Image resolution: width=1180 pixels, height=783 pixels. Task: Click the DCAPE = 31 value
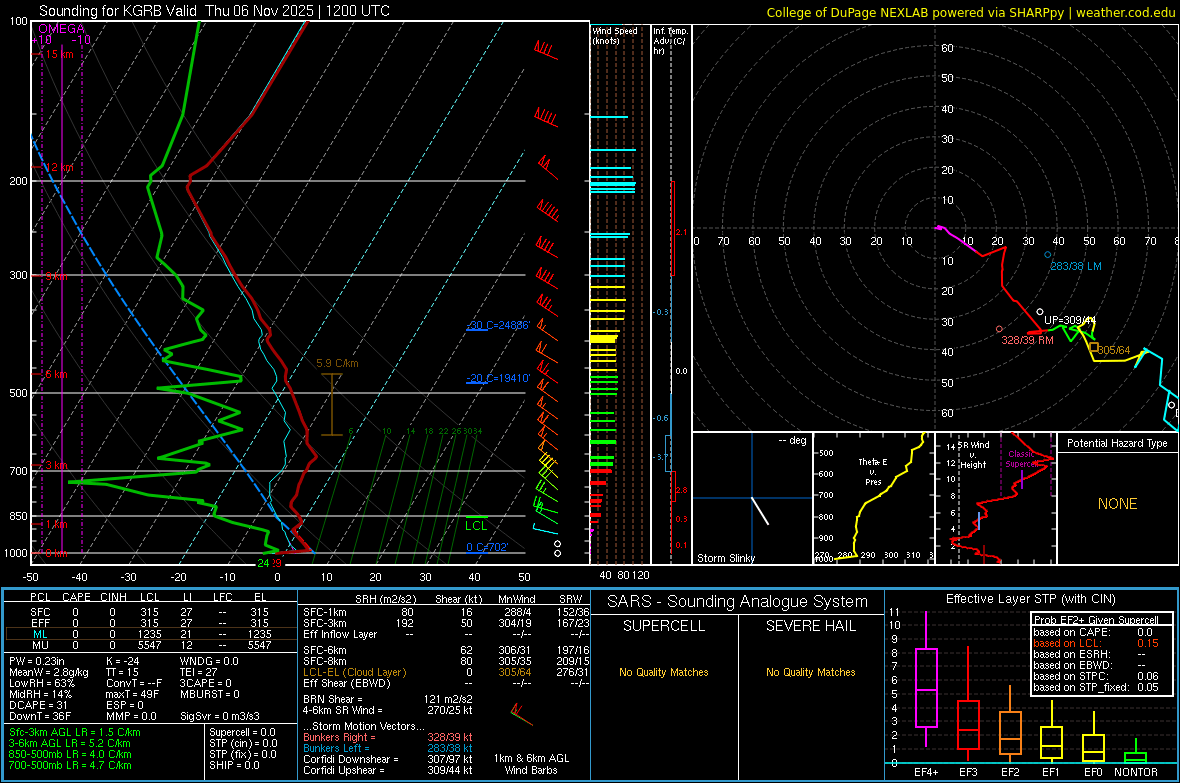tap(37, 705)
